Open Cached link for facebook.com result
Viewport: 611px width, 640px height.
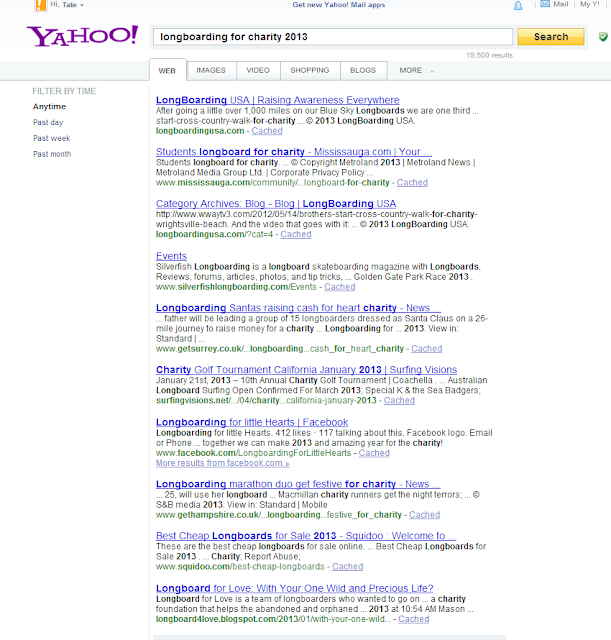click(374, 453)
